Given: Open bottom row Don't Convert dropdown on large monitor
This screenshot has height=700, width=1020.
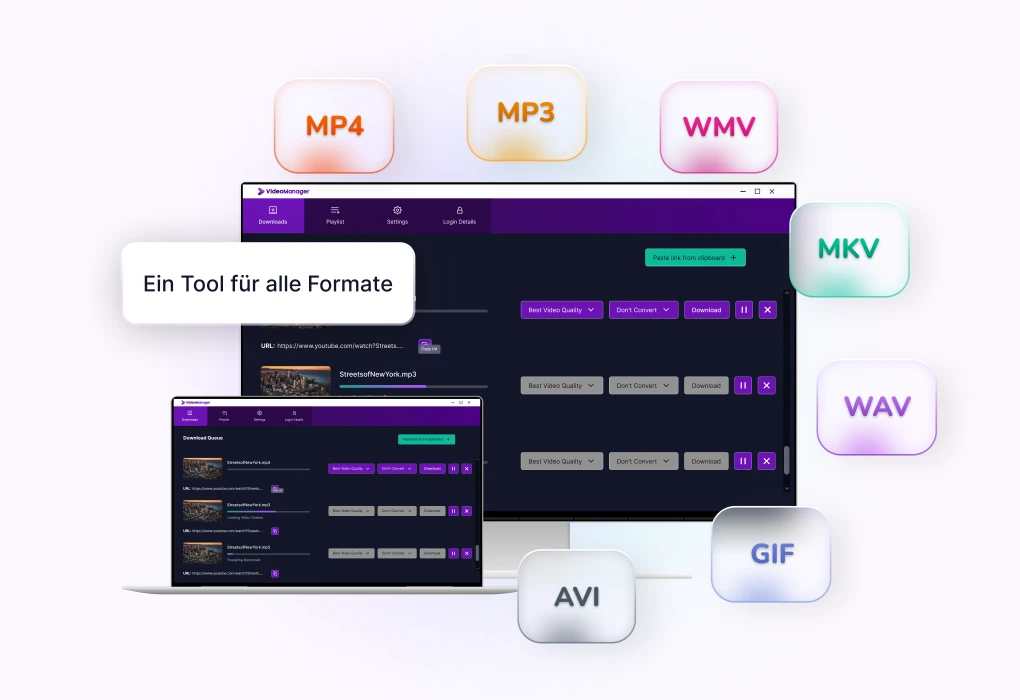Looking at the screenshot, I should [643, 461].
